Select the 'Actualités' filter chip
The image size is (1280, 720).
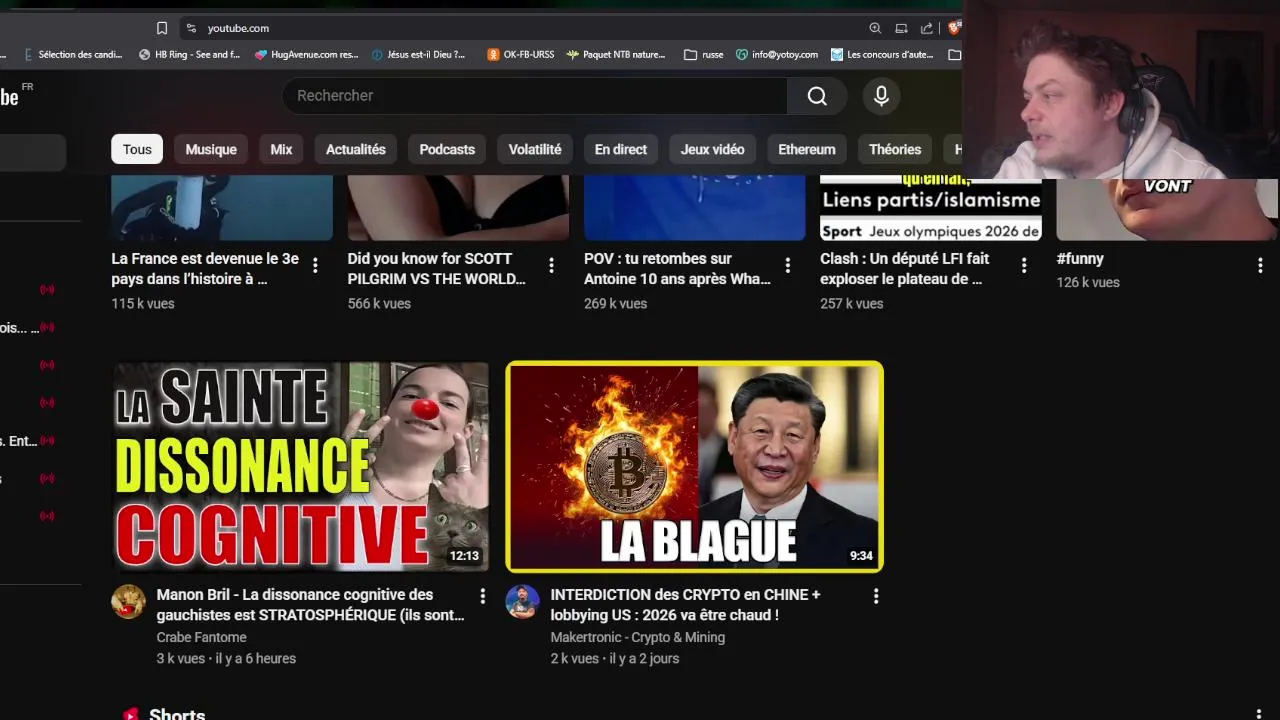(356, 149)
